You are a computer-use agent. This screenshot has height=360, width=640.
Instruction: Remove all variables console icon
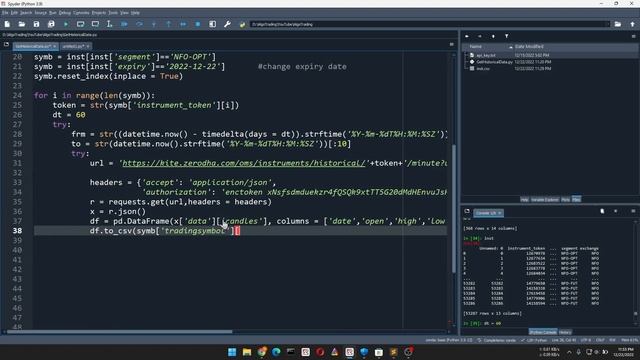(x=602, y=211)
